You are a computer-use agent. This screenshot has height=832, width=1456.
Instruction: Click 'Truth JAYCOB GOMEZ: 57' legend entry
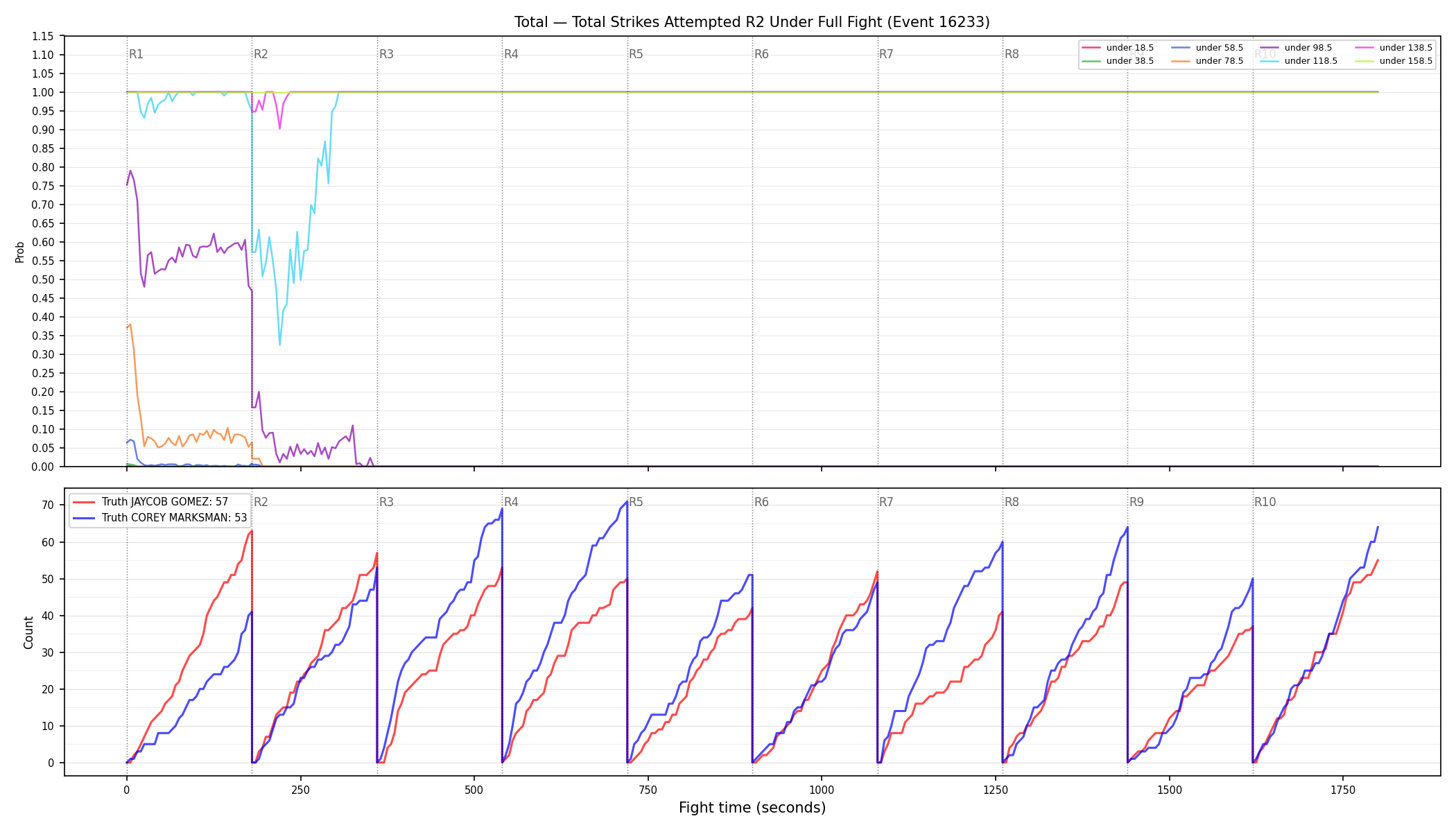[x=165, y=502]
